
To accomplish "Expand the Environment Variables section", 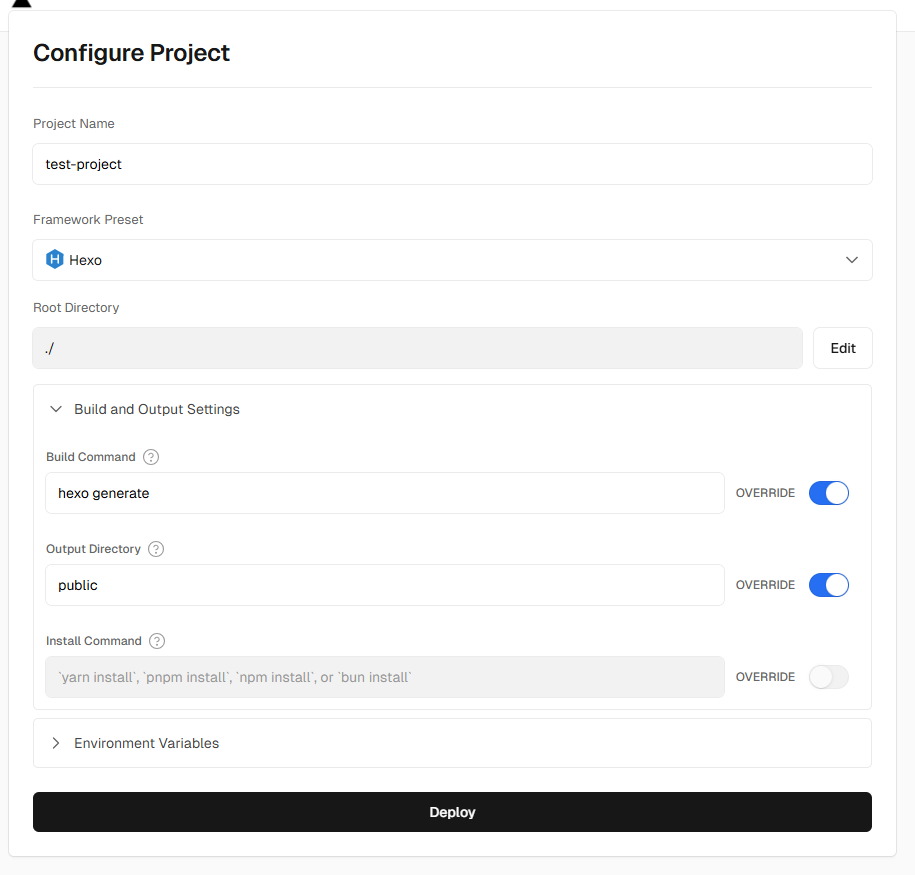I will tap(452, 743).
